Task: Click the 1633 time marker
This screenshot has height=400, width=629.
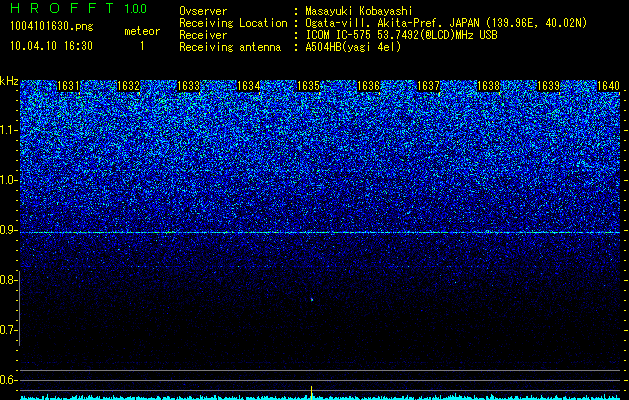Action: click(188, 86)
